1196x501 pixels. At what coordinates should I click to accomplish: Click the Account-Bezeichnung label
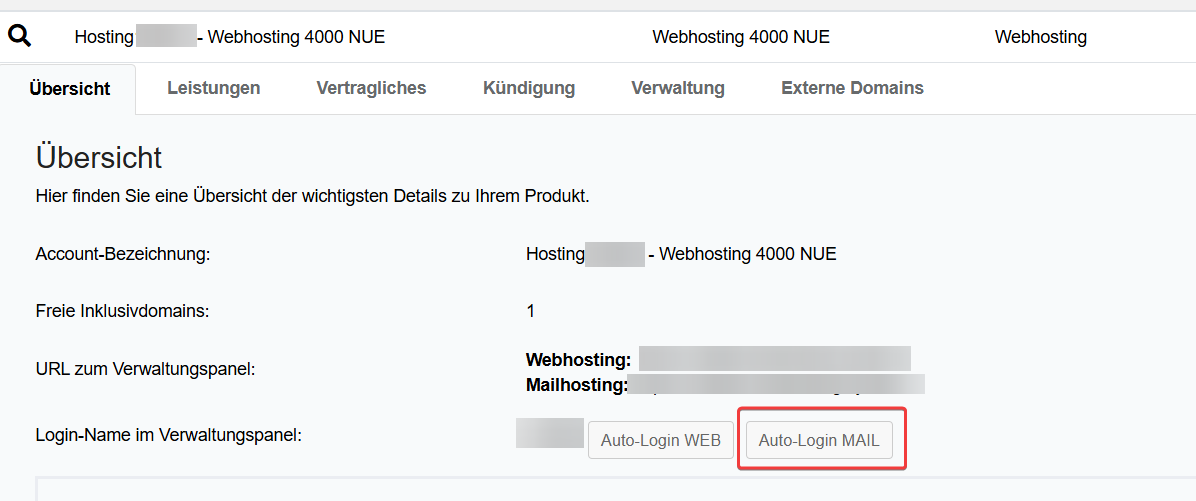pyautogui.click(x=123, y=254)
